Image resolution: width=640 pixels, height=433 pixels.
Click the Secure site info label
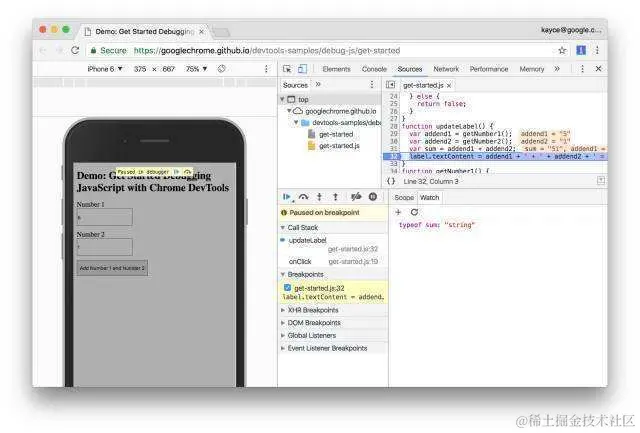(109, 51)
